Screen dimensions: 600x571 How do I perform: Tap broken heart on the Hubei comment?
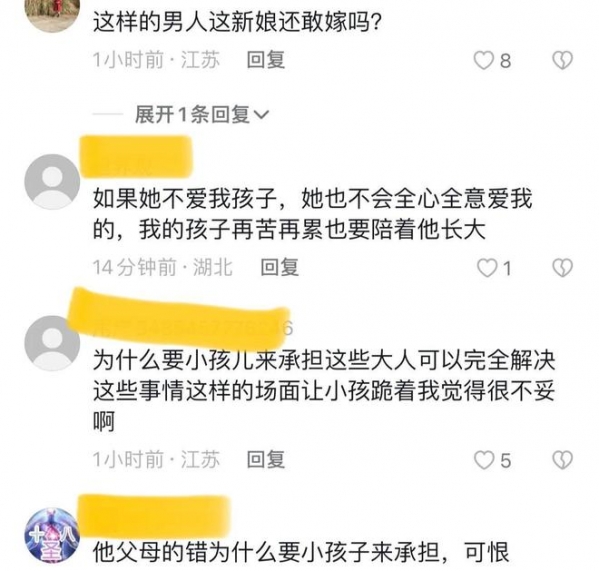[562, 268]
